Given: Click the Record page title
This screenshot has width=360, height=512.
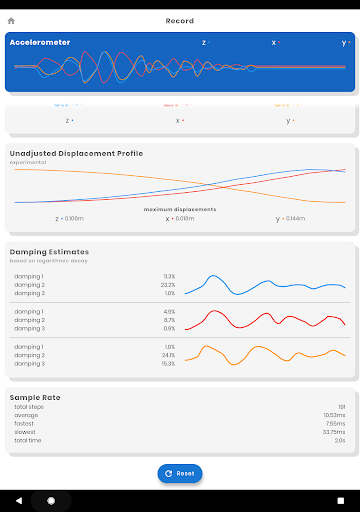Looking at the screenshot, I should tap(180, 21).
